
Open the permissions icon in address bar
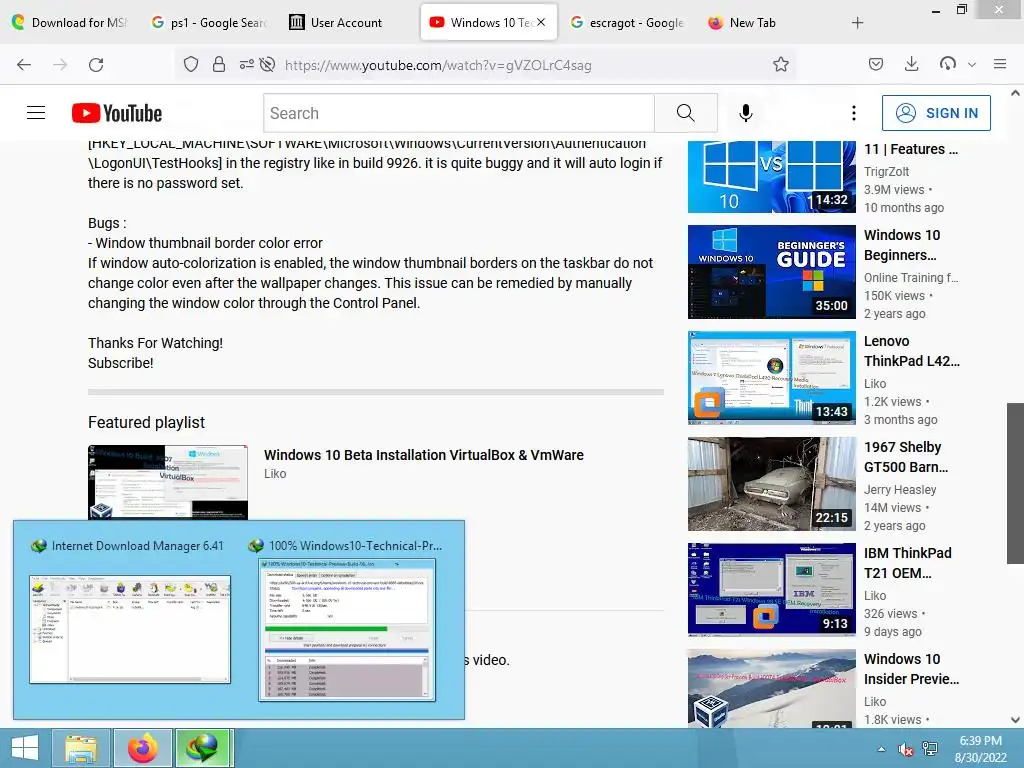(246, 64)
